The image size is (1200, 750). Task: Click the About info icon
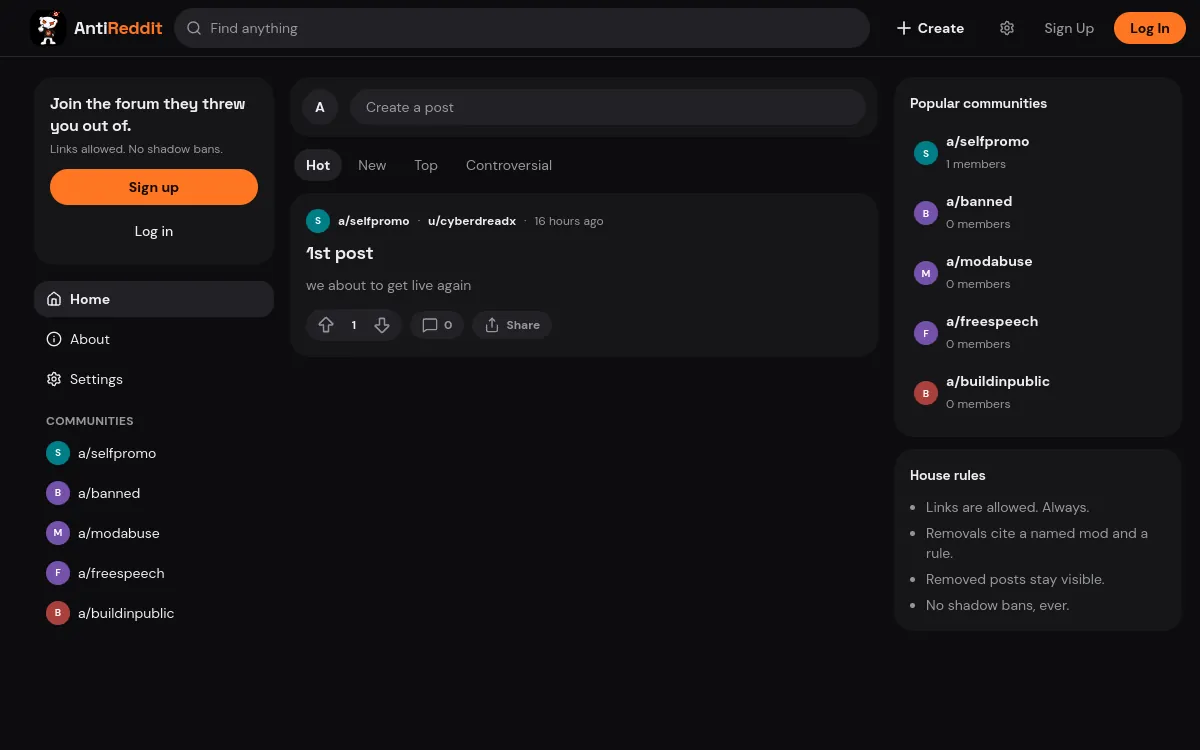[54, 339]
